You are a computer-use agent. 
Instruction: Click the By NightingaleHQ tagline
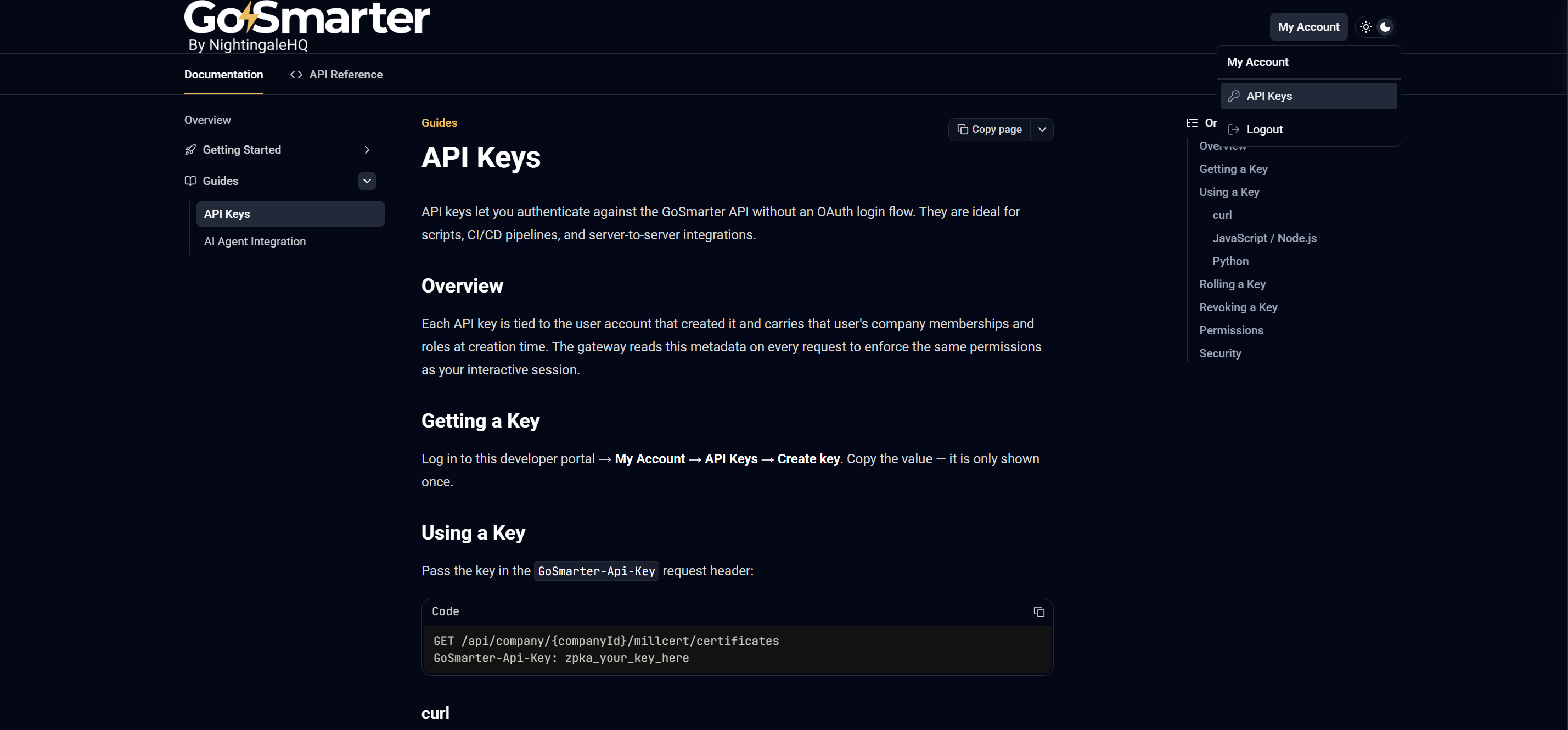(x=248, y=45)
